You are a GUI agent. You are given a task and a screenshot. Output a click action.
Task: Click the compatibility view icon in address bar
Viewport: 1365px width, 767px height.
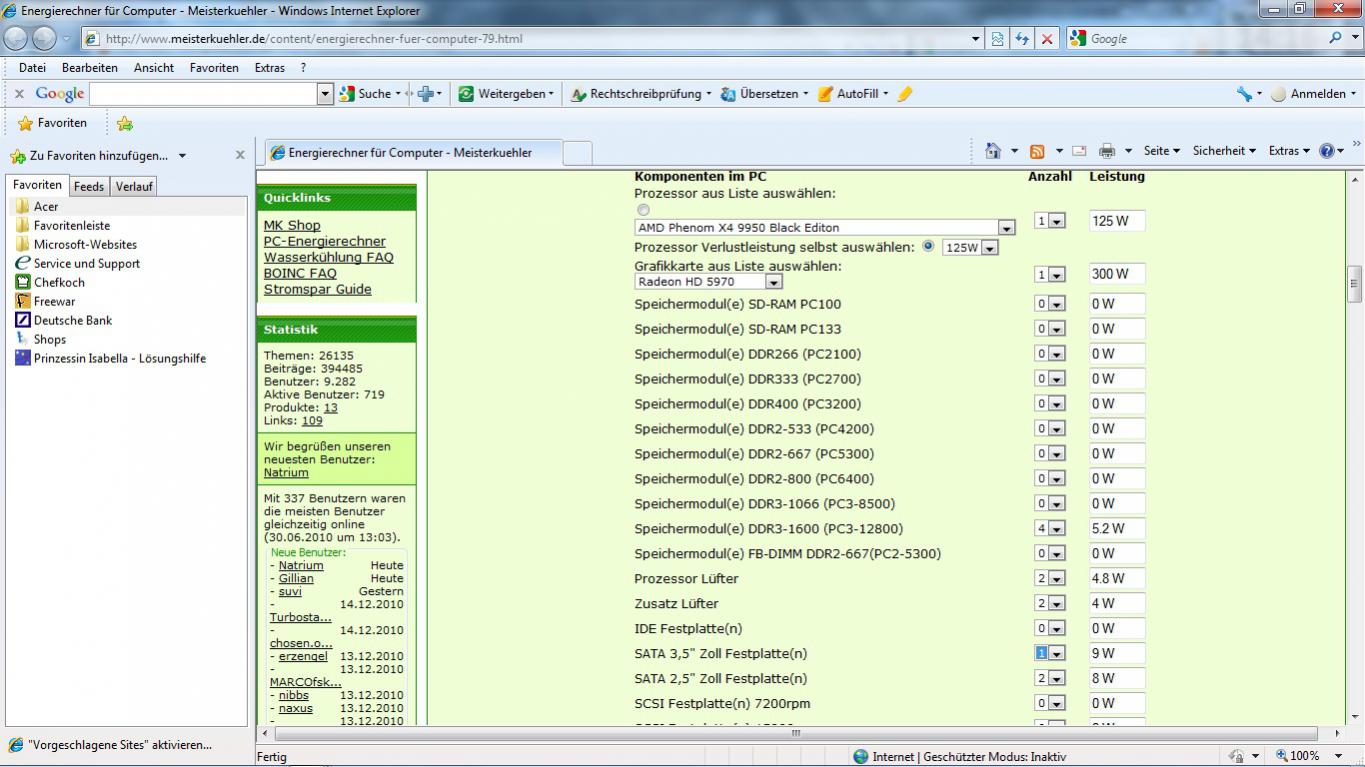998,39
